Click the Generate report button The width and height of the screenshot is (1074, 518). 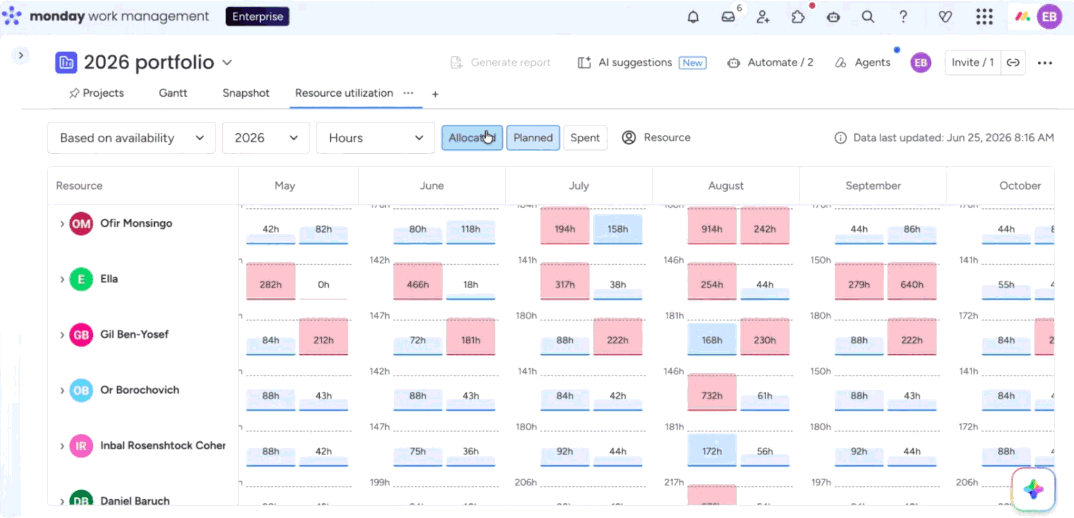pyautogui.click(x=501, y=62)
